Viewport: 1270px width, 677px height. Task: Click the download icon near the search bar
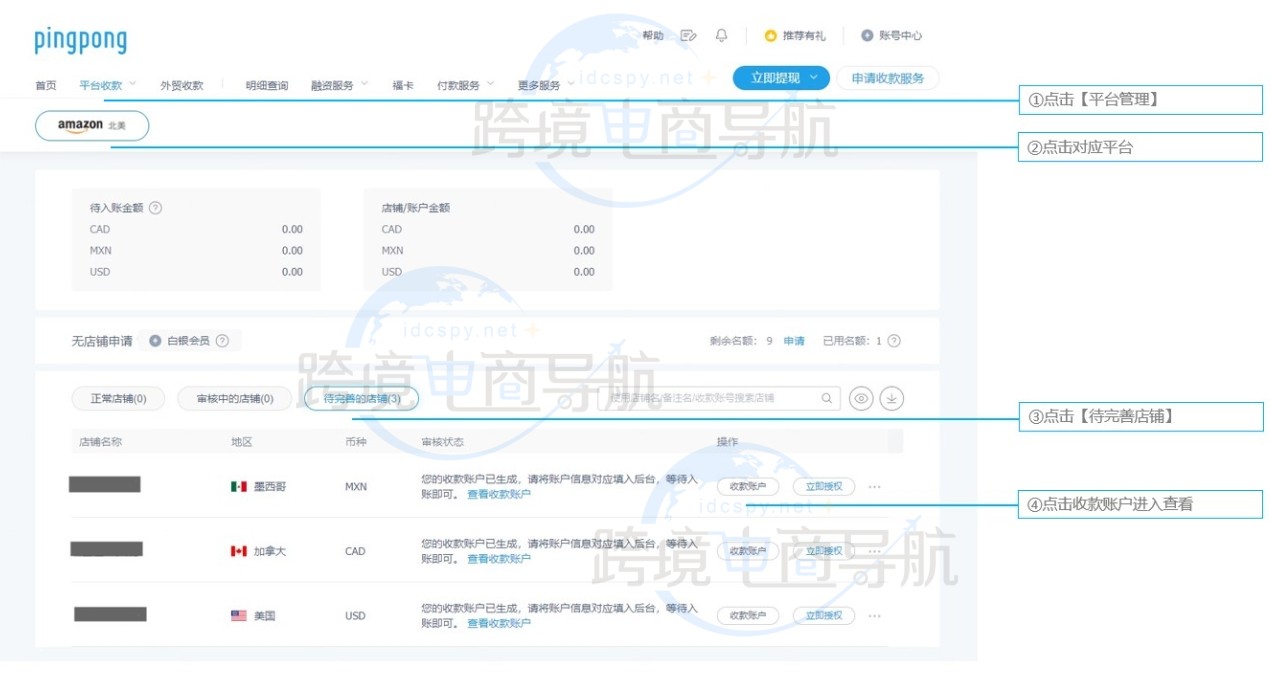coord(889,397)
